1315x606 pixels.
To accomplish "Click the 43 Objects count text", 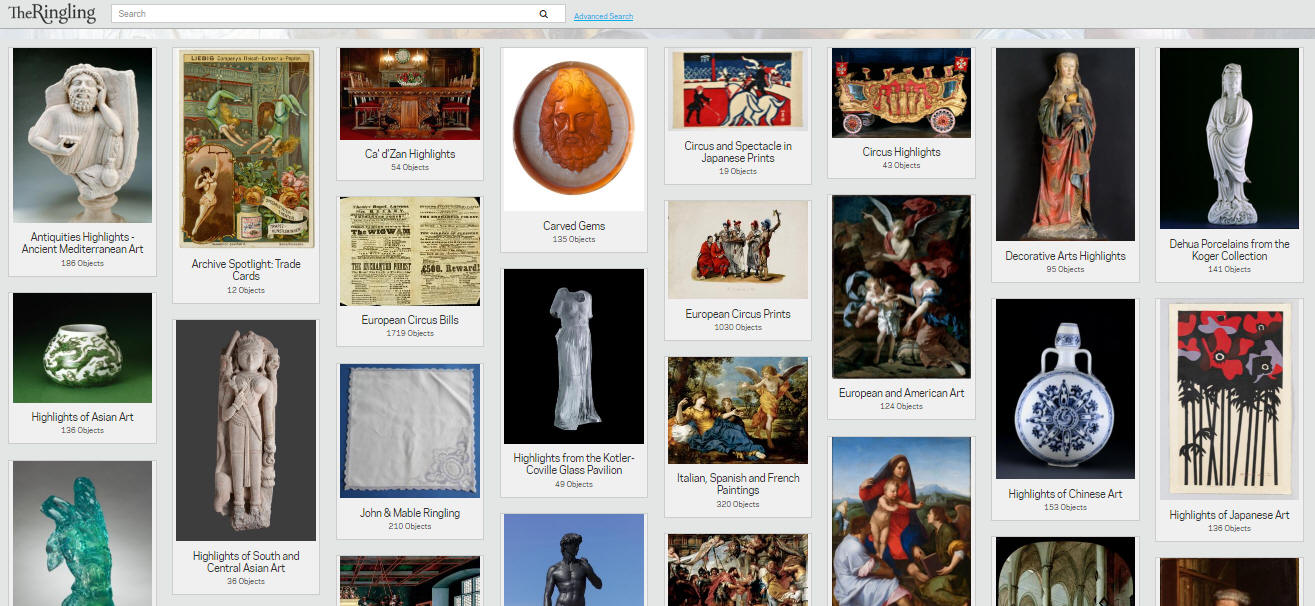I will click(x=902, y=166).
